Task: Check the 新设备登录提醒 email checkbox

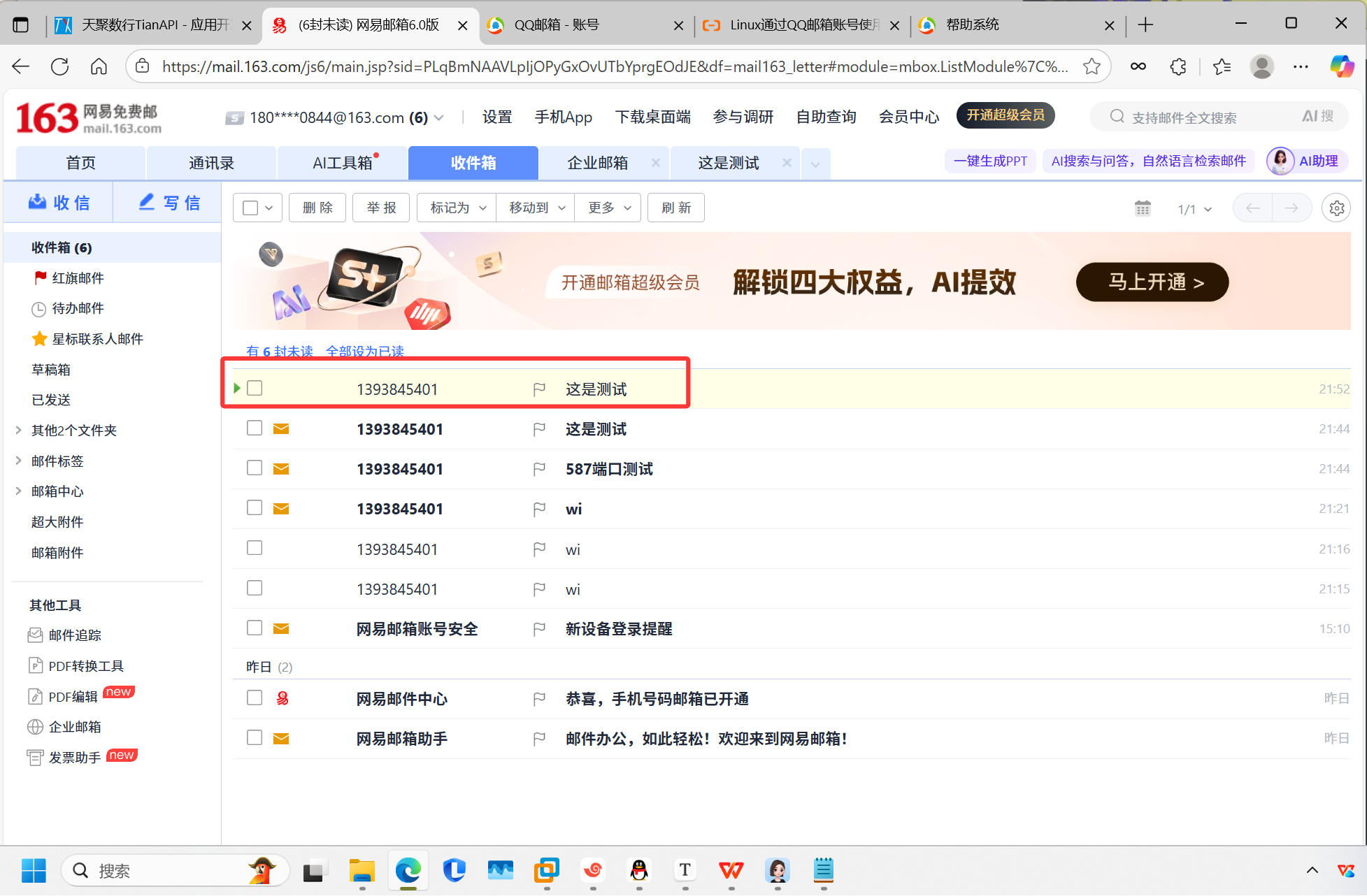Action: click(x=255, y=628)
